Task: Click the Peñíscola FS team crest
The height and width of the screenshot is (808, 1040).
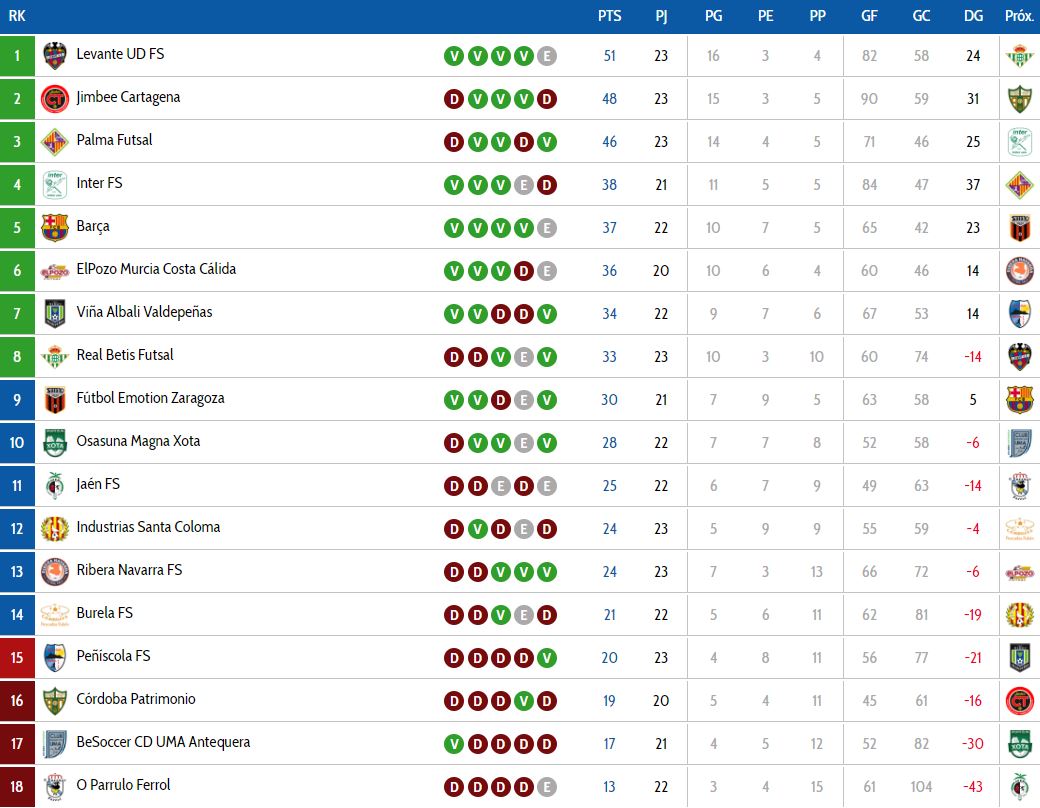Action: coord(55,658)
